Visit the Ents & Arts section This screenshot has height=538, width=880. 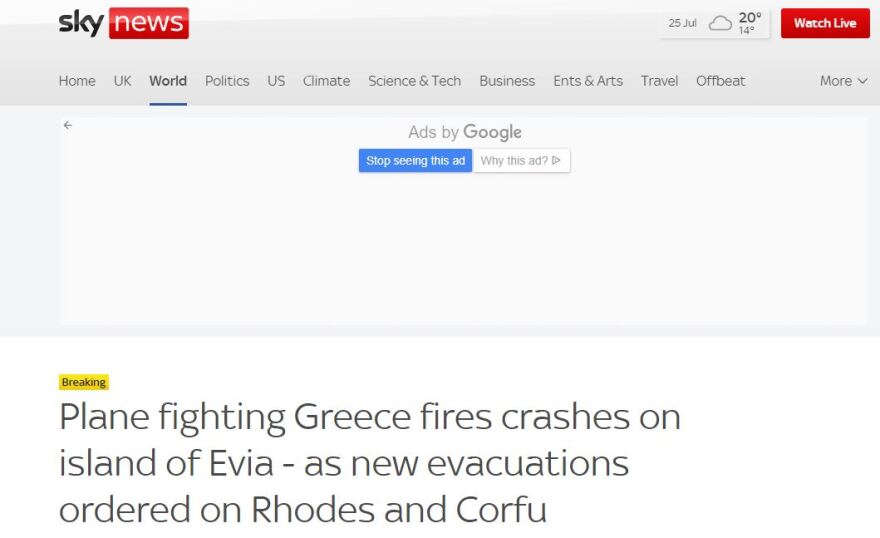coord(588,81)
